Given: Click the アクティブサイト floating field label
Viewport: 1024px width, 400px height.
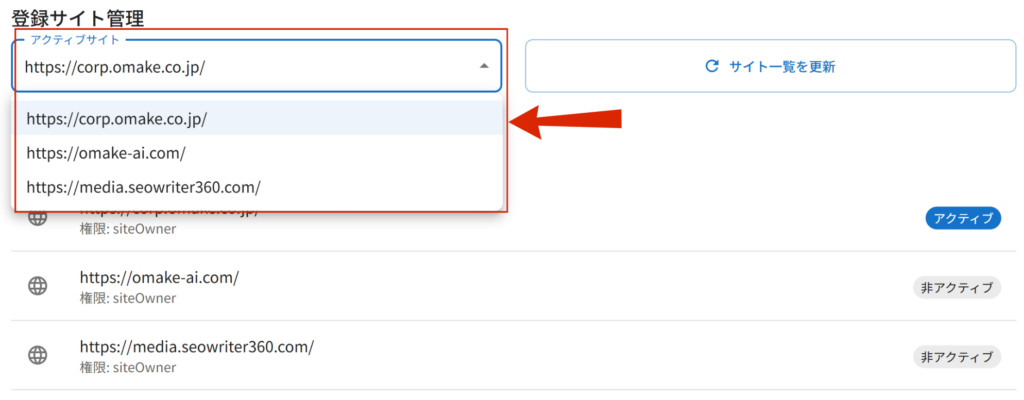Looking at the screenshot, I should click(x=75, y=40).
